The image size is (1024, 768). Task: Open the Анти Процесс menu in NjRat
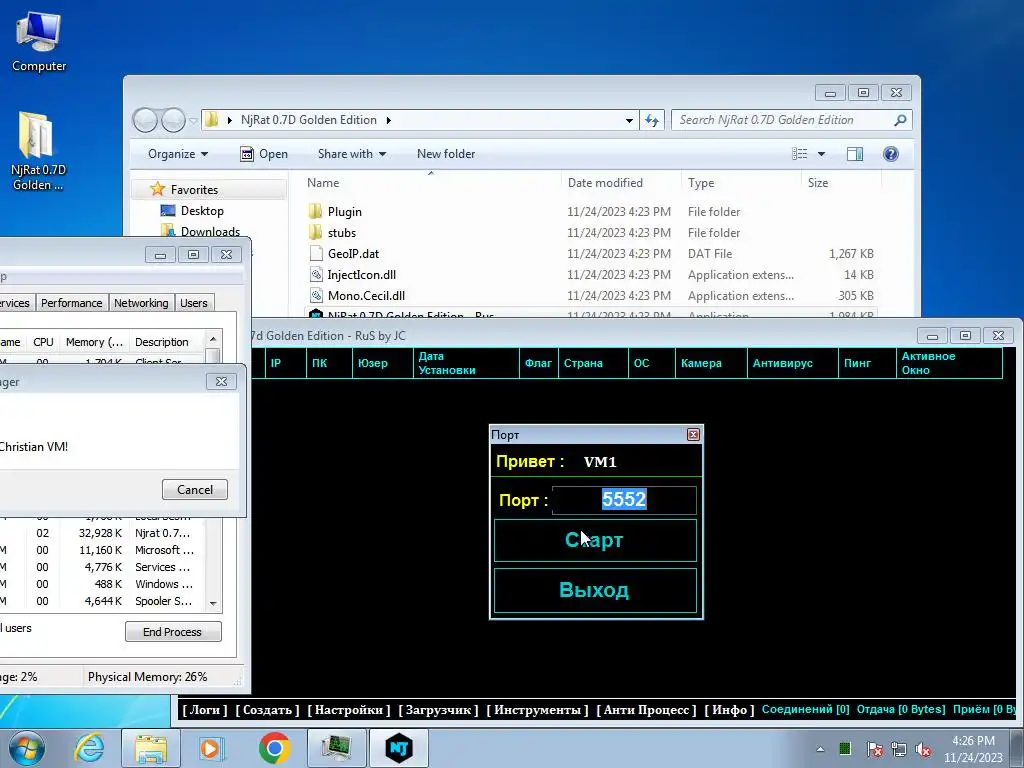point(647,710)
